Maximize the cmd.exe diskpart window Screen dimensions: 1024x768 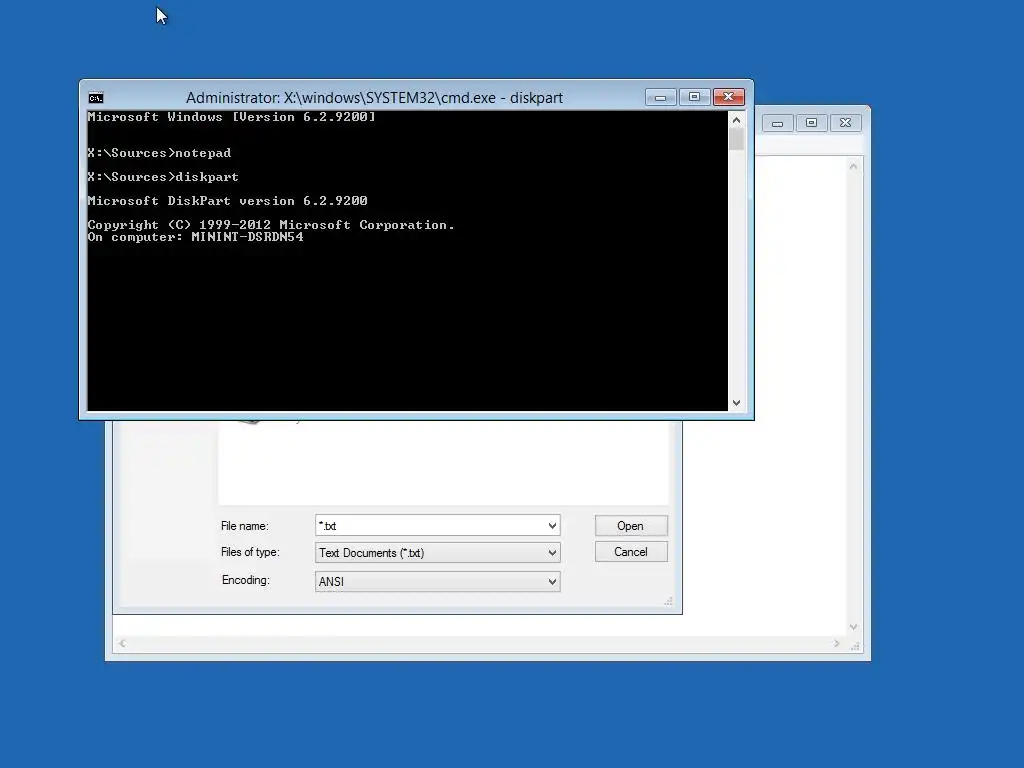pos(694,97)
